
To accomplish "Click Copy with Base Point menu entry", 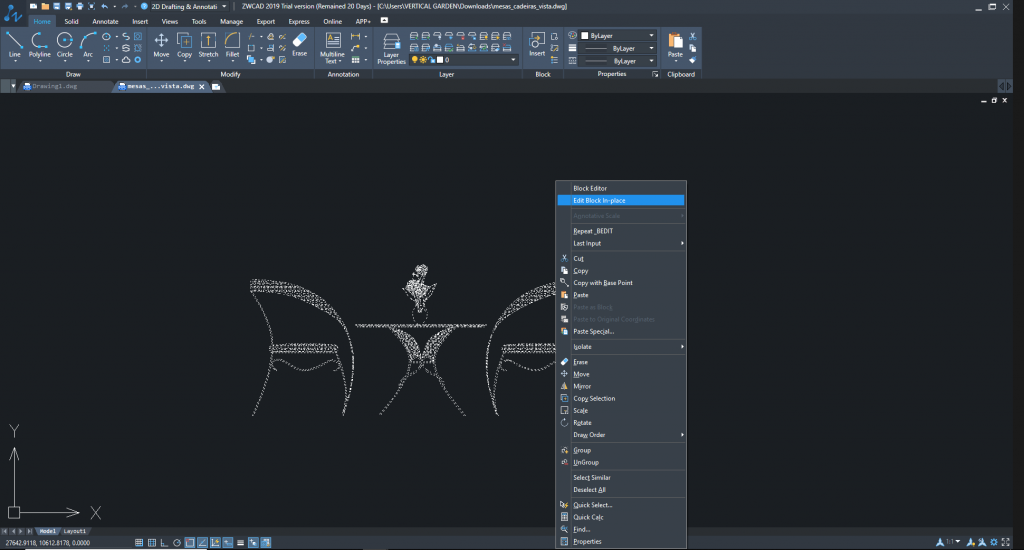I will point(621,283).
